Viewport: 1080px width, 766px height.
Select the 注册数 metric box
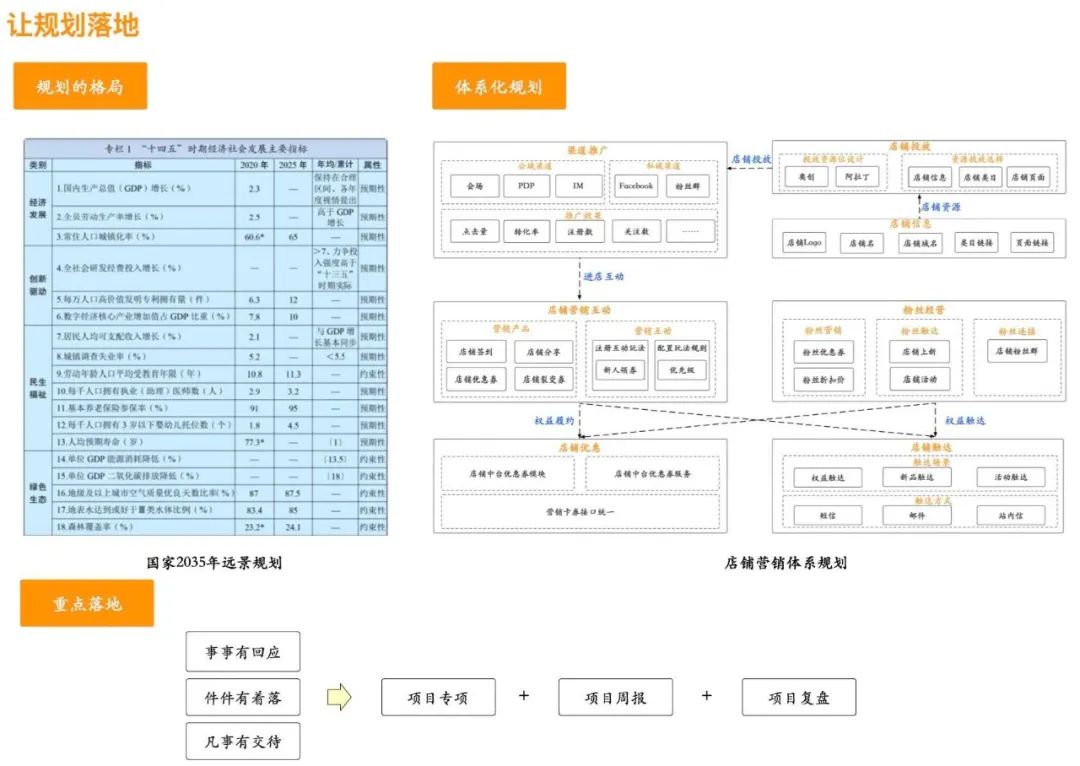[580, 231]
